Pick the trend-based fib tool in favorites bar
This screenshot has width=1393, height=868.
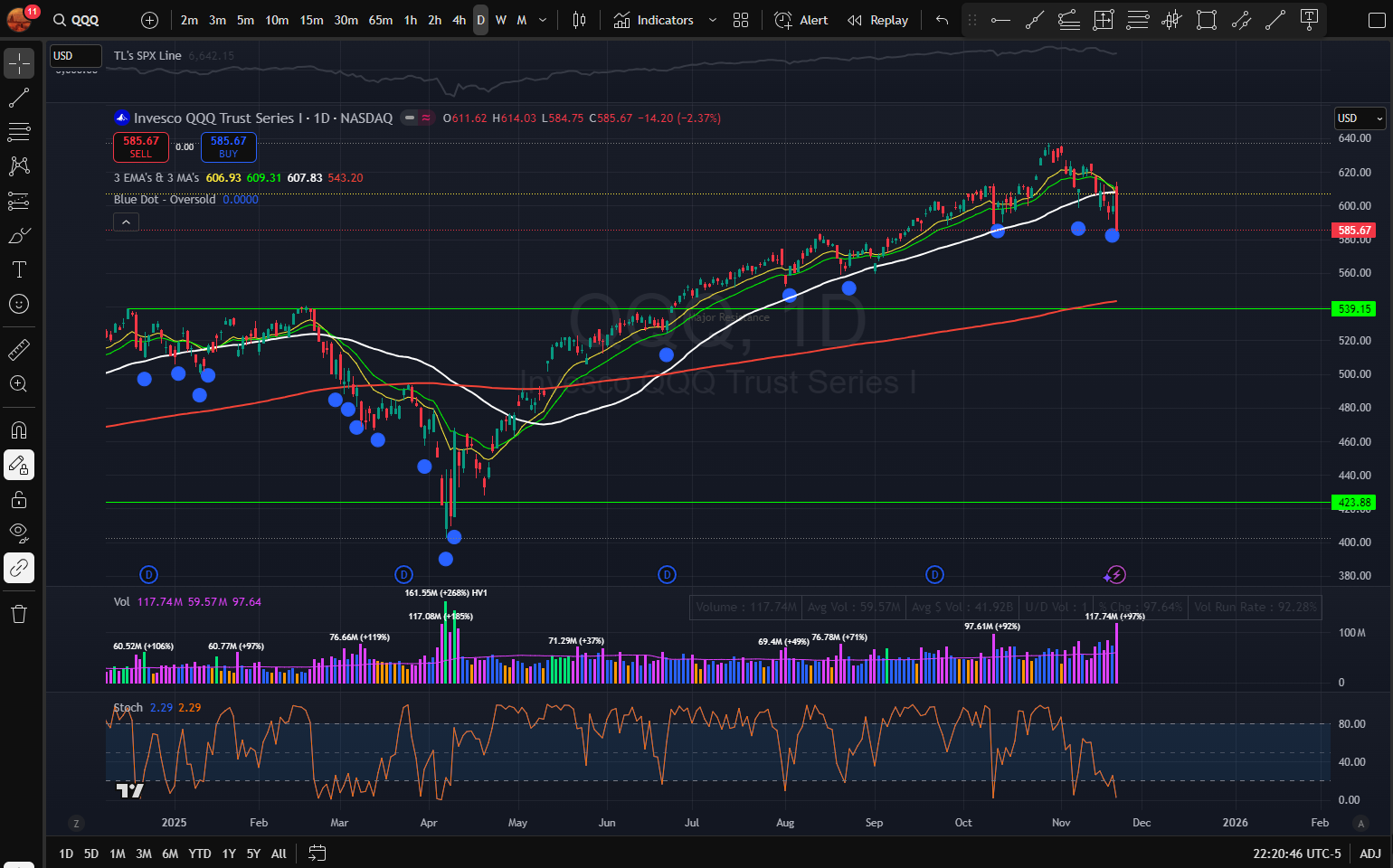click(x=1068, y=20)
